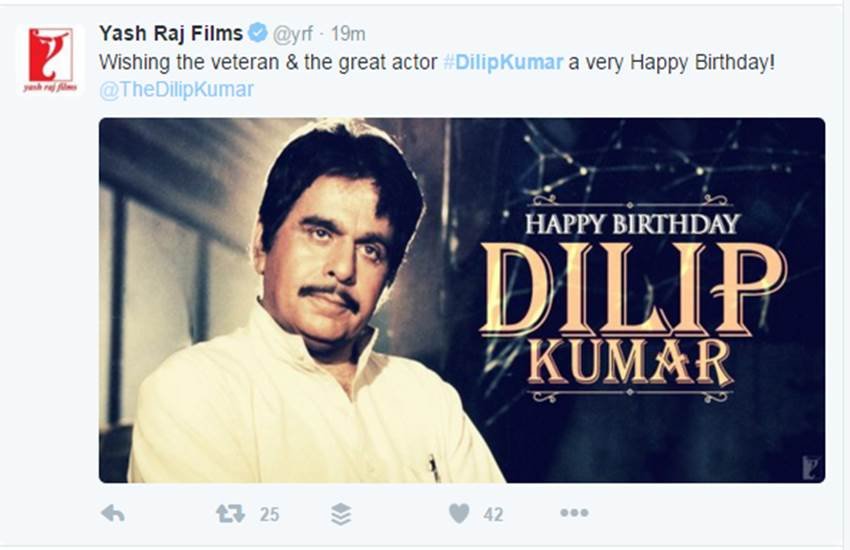
Task: Click the YRF watermark in image corner
Action: coord(810,467)
